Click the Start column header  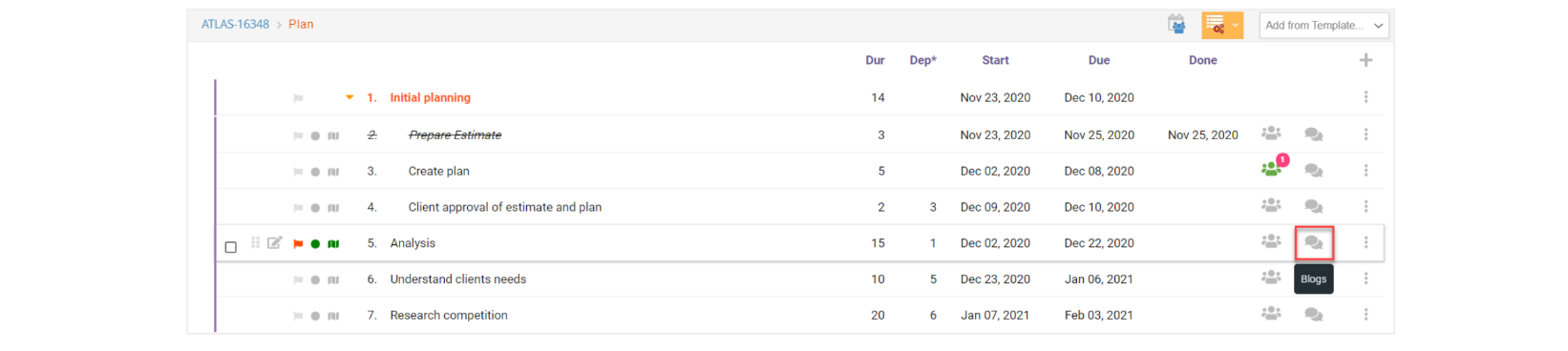995,60
